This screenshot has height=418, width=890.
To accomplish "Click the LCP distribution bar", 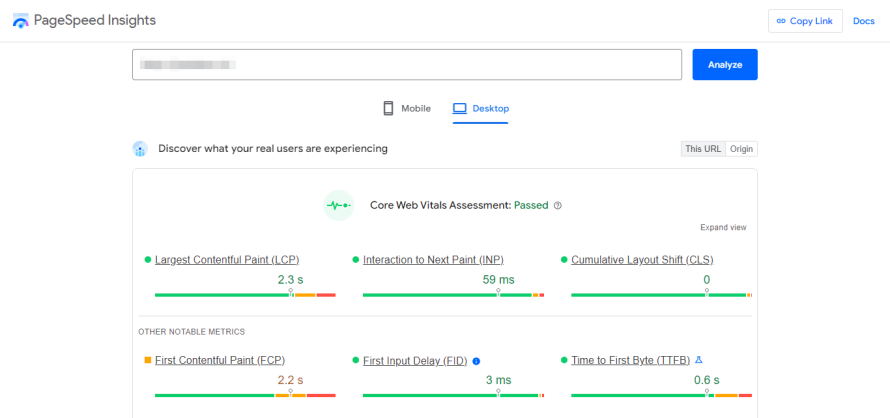I will click(x=245, y=295).
